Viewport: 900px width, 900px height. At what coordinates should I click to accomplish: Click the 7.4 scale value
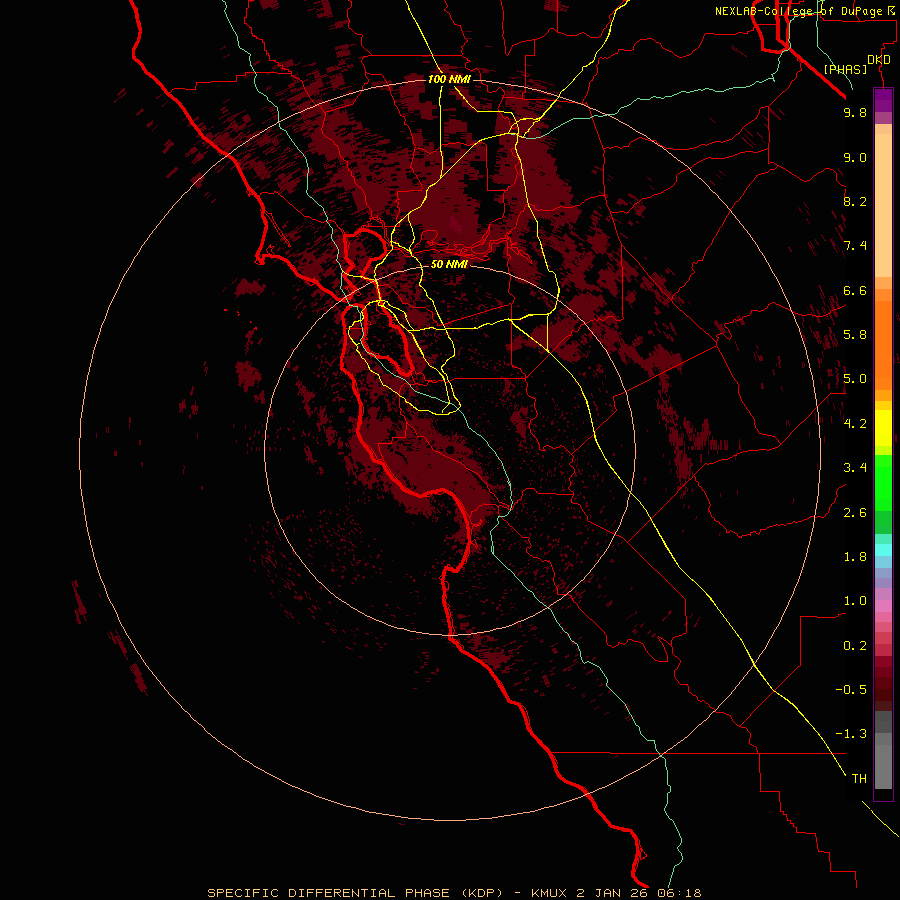click(855, 246)
